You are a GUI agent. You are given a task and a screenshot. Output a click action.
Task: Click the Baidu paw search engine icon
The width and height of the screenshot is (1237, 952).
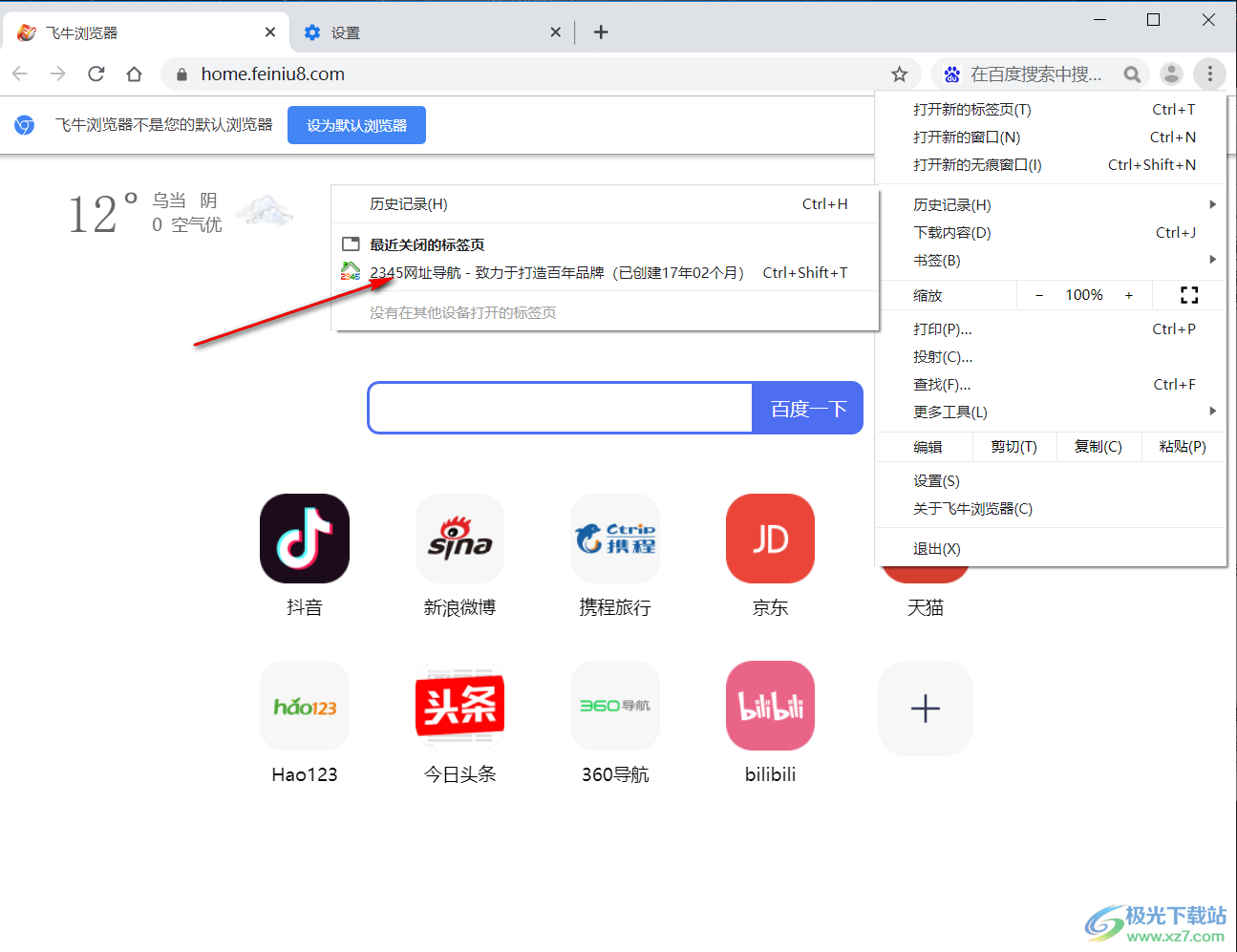tap(951, 74)
